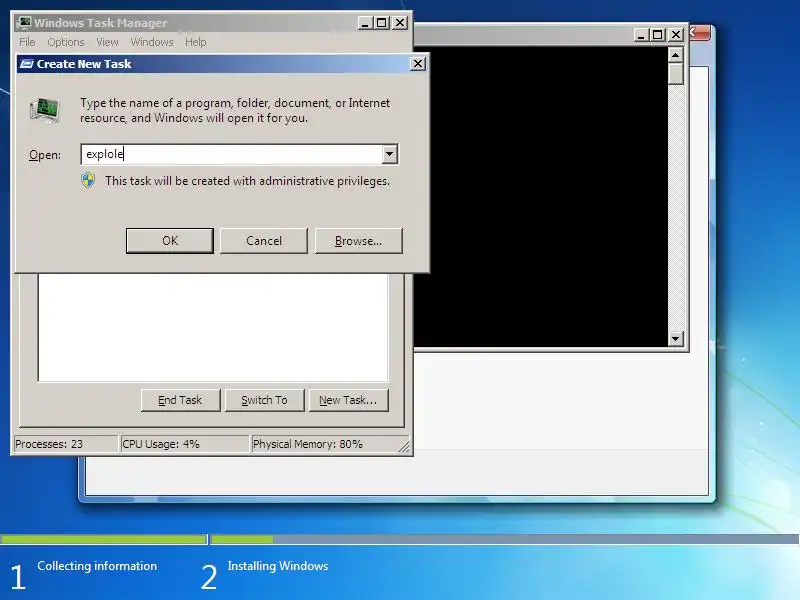This screenshot has height=600, width=800.
Task: Click the command prompt scroll down arrow
Action: click(x=676, y=338)
